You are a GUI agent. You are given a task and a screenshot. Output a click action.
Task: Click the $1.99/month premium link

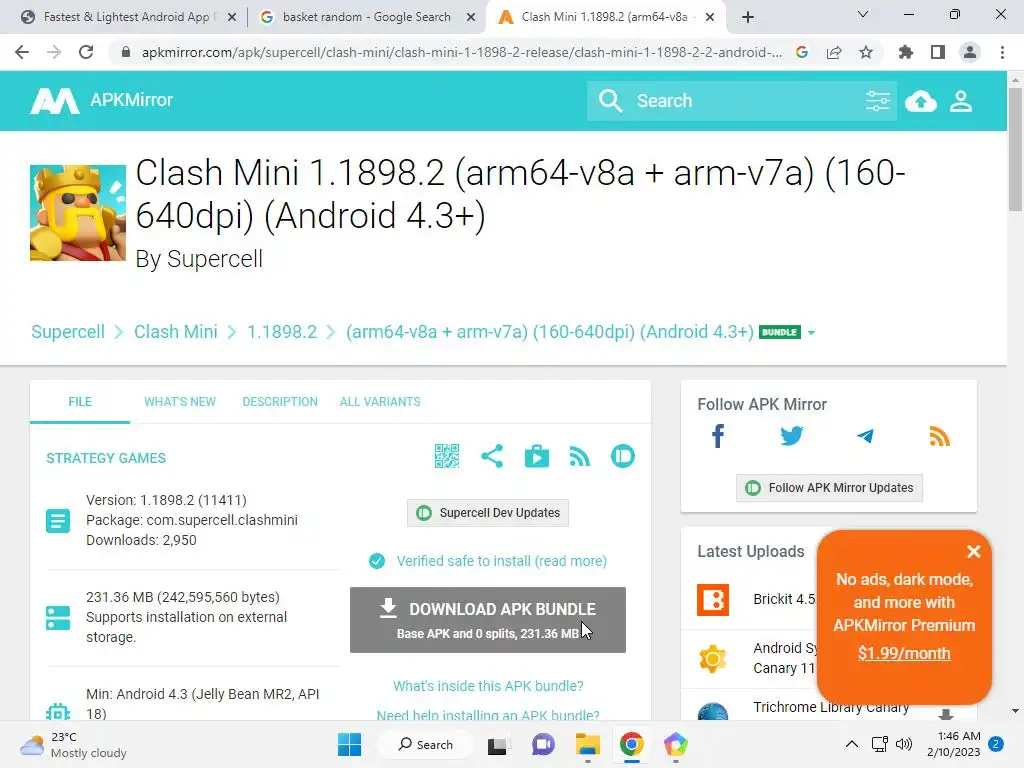coord(904,653)
